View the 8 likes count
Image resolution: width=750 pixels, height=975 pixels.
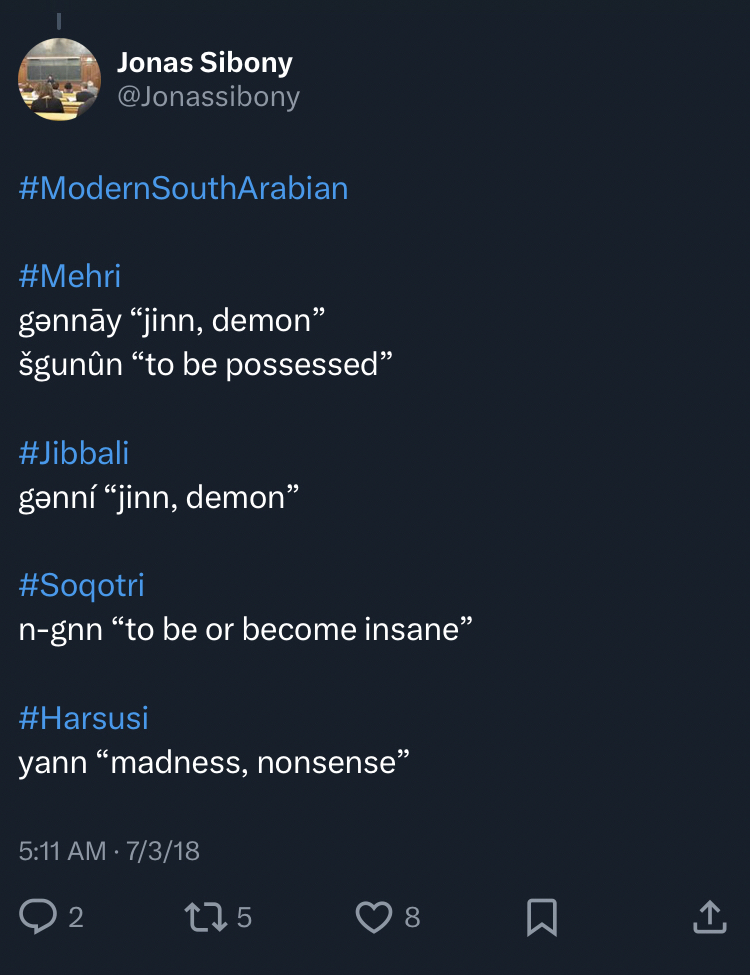tap(412, 917)
